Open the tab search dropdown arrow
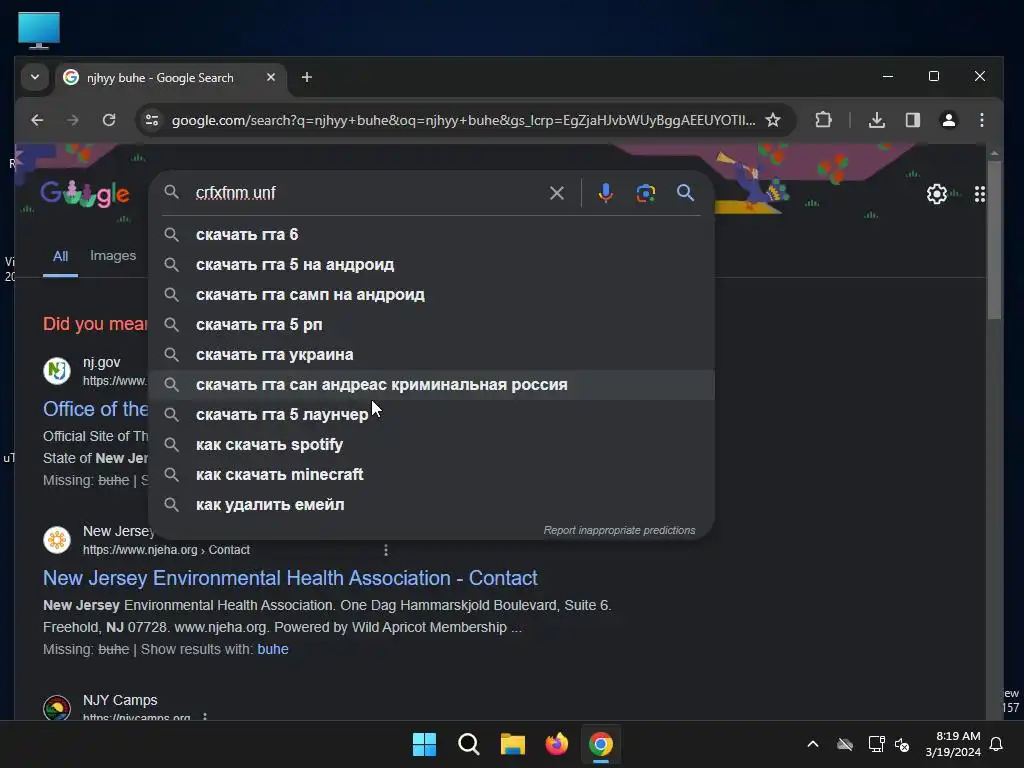1024x768 pixels. coord(35,77)
